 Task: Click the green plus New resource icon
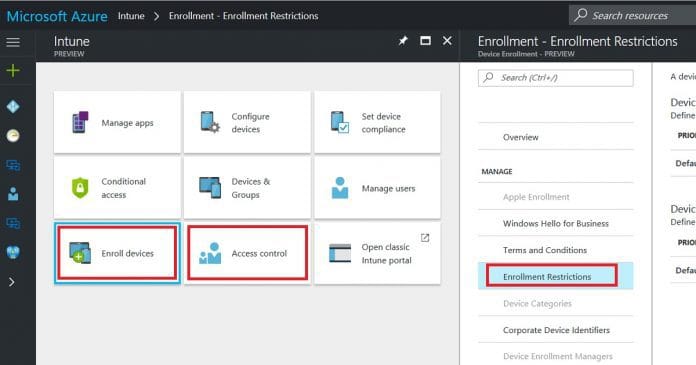(13, 71)
